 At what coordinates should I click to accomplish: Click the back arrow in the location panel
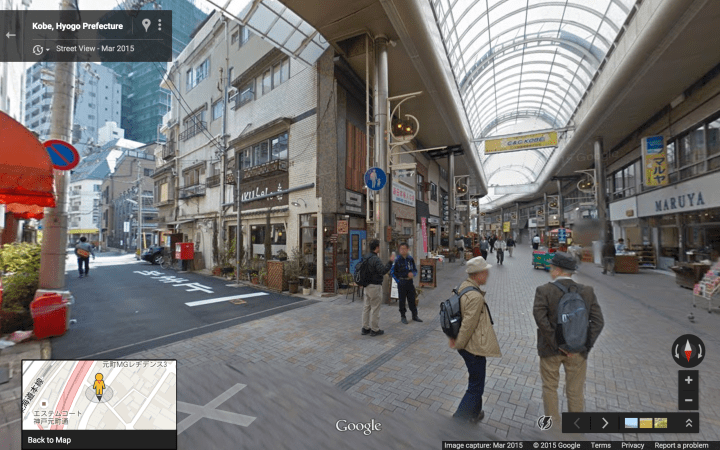tap(11, 35)
